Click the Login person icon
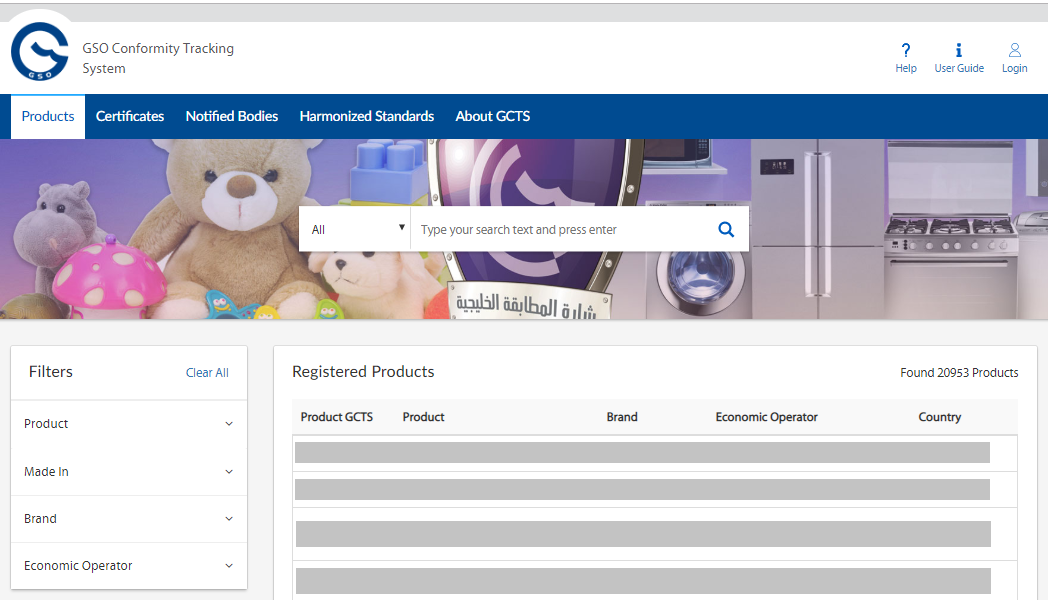This screenshot has height=600, width=1048. click(x=1014, y=50)
